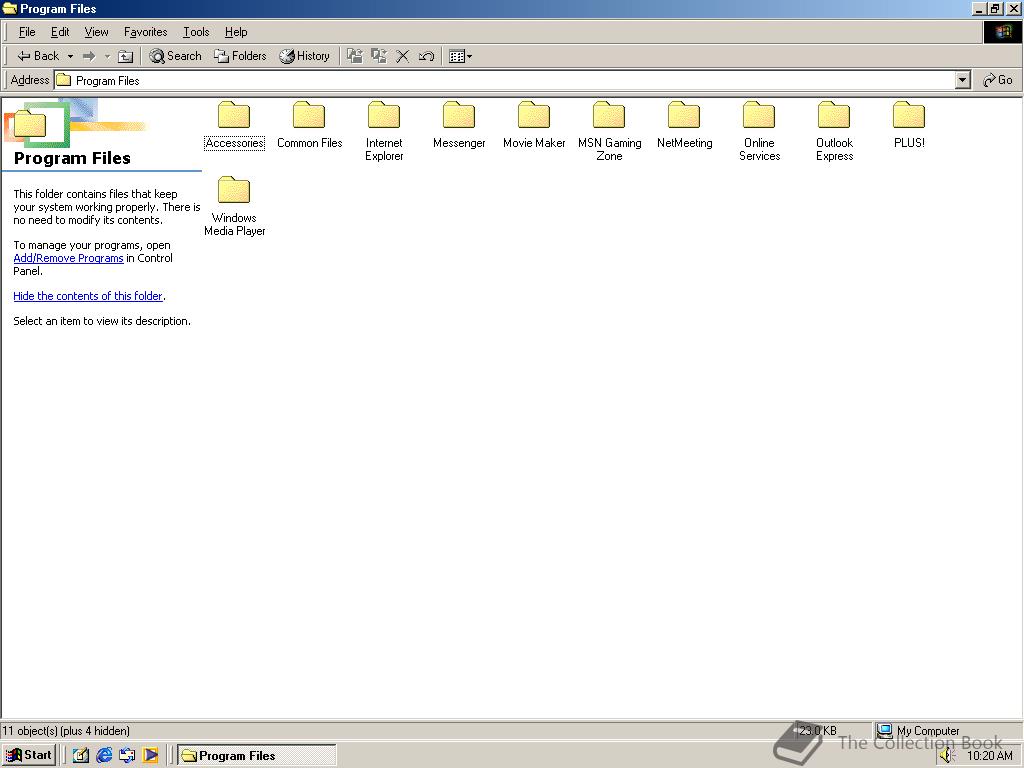This screenshot has height=768, width=1024.
Task: Click the NetMeeting folder
Action: click(x=684, y=125)
